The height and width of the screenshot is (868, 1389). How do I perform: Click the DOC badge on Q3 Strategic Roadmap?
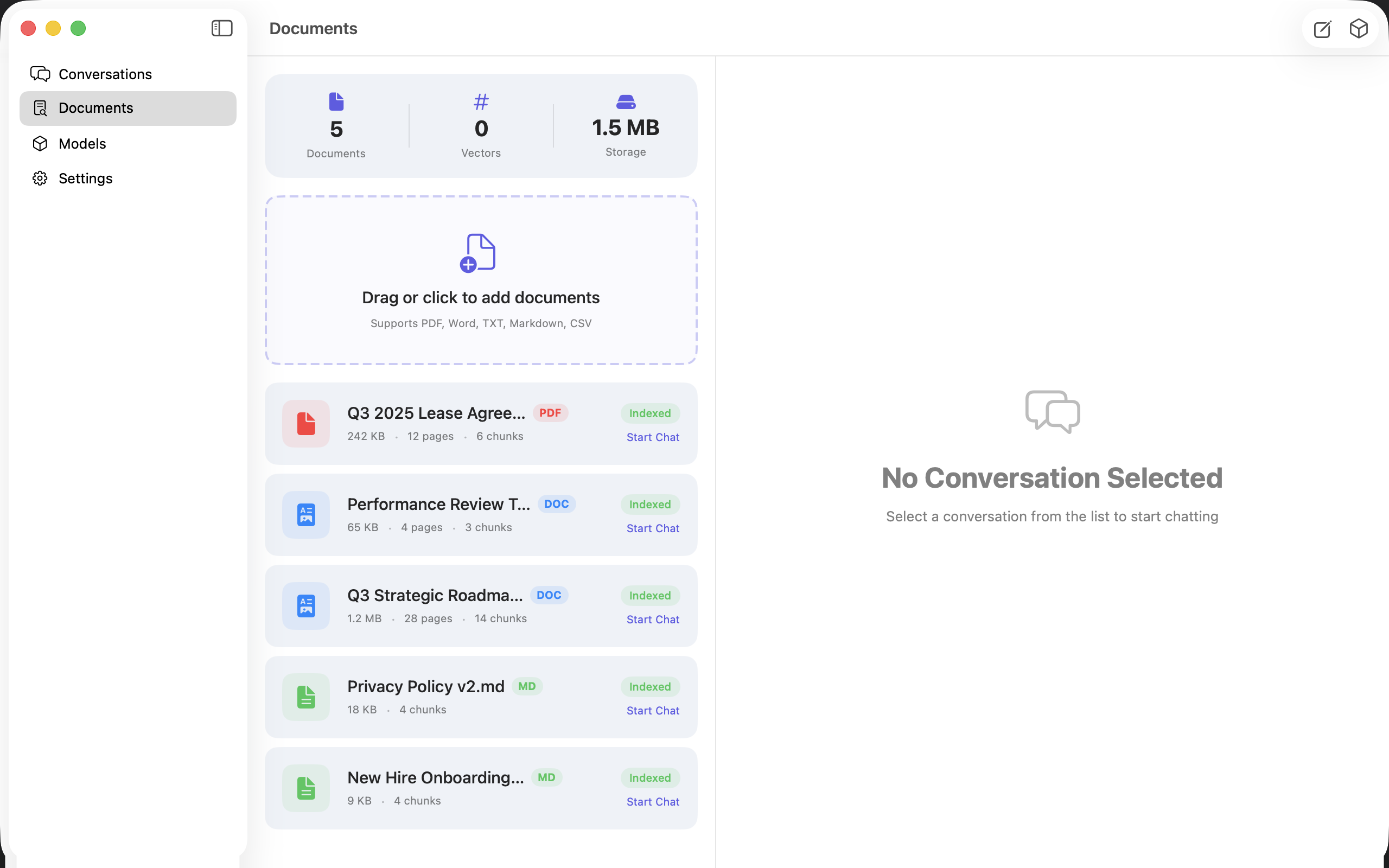(x=549, y=595)
